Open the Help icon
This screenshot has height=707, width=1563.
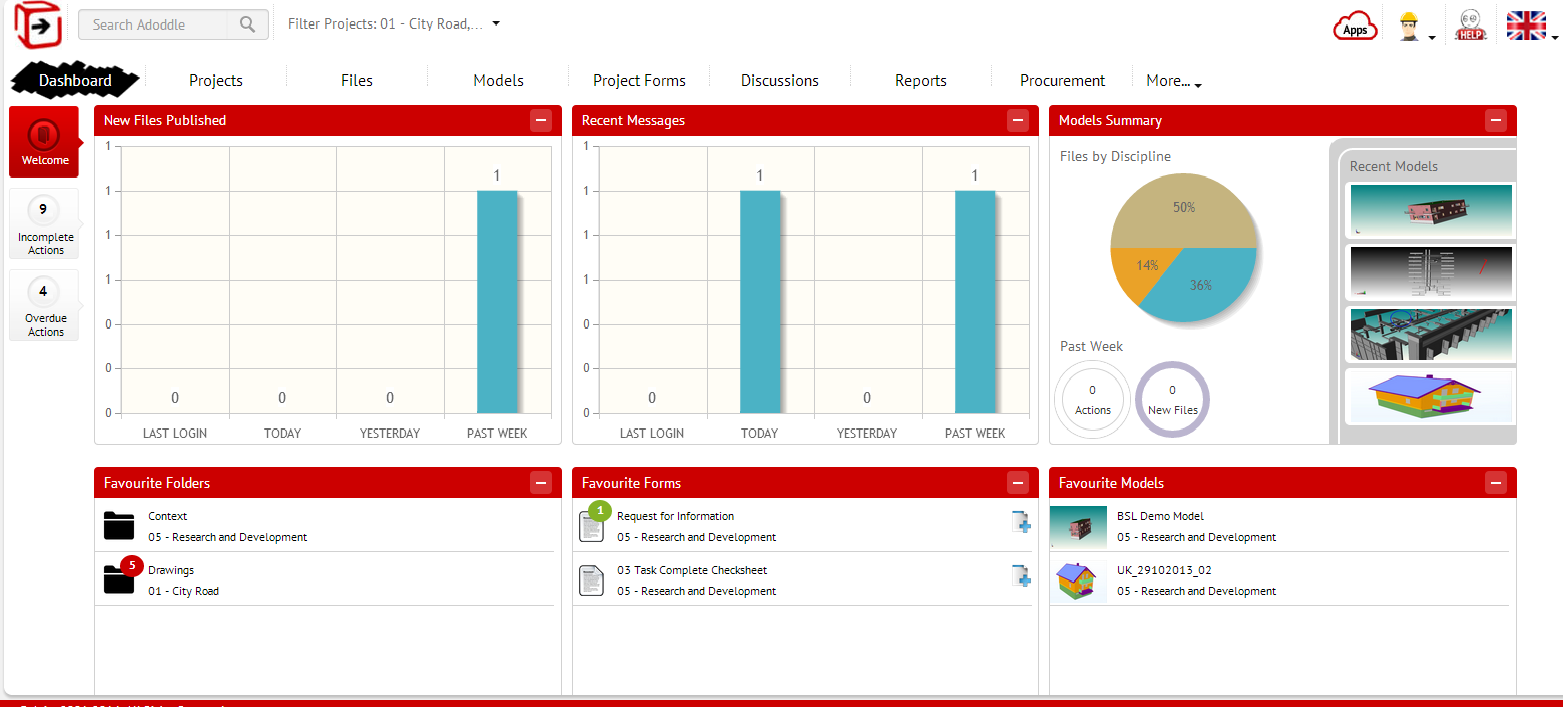pyautogui.click(x=1469, y=25)
